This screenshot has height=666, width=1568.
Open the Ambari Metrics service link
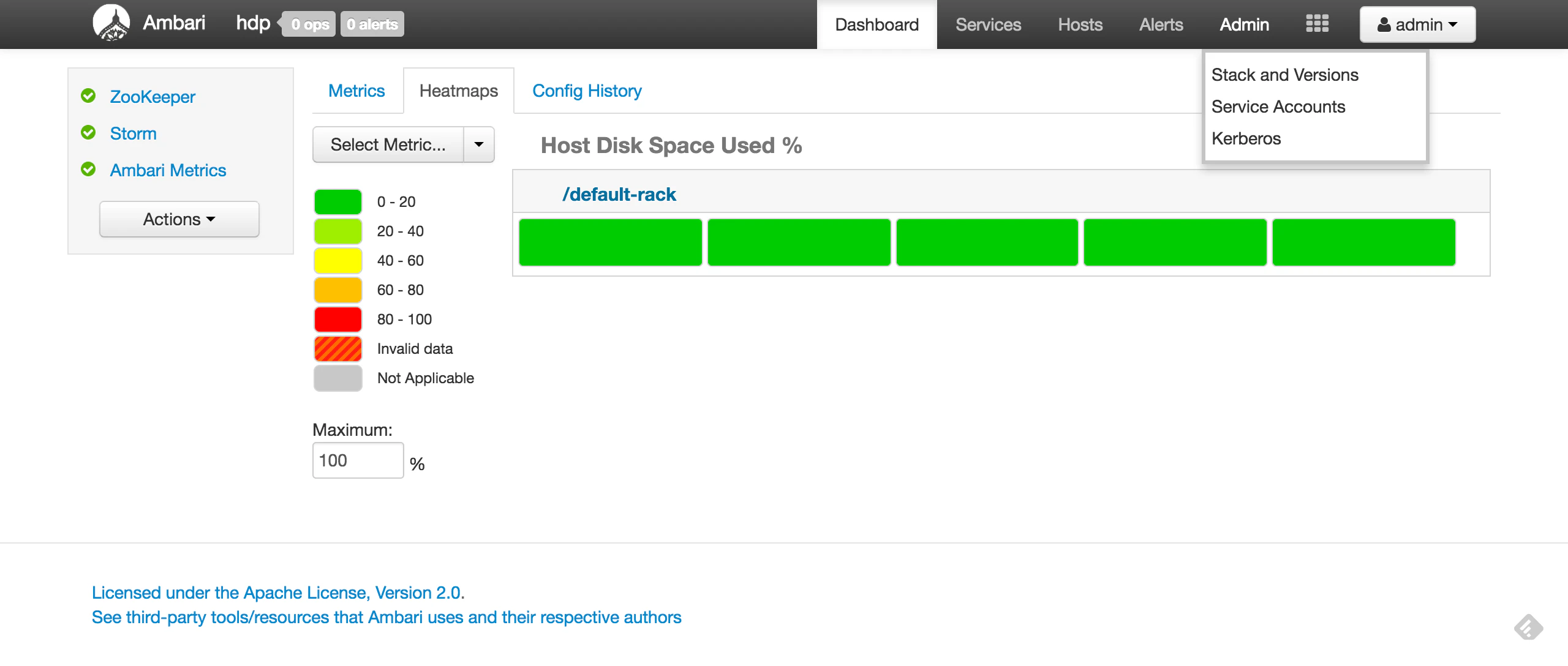168,170
